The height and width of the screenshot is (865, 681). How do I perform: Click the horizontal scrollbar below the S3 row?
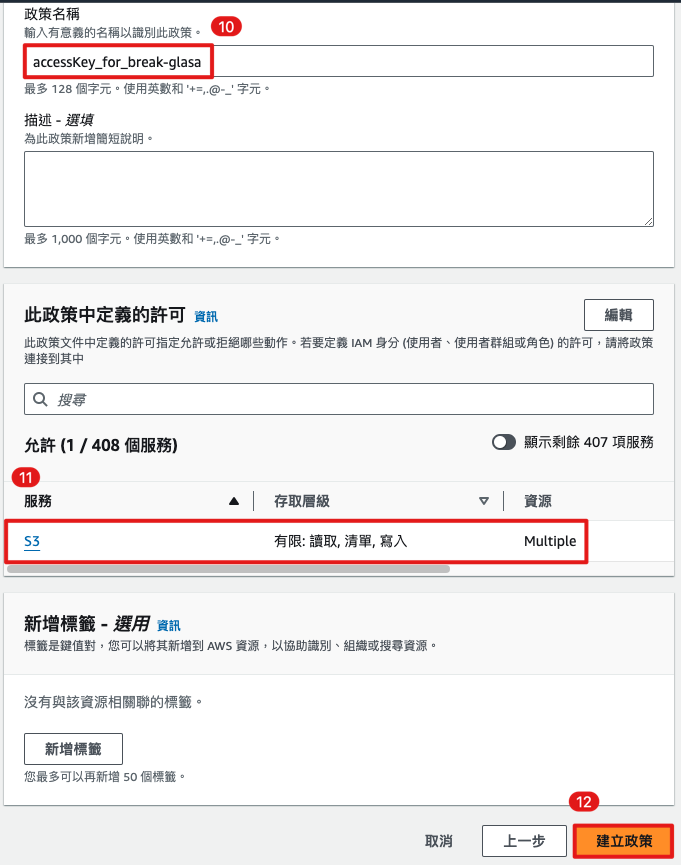(228, 568)
